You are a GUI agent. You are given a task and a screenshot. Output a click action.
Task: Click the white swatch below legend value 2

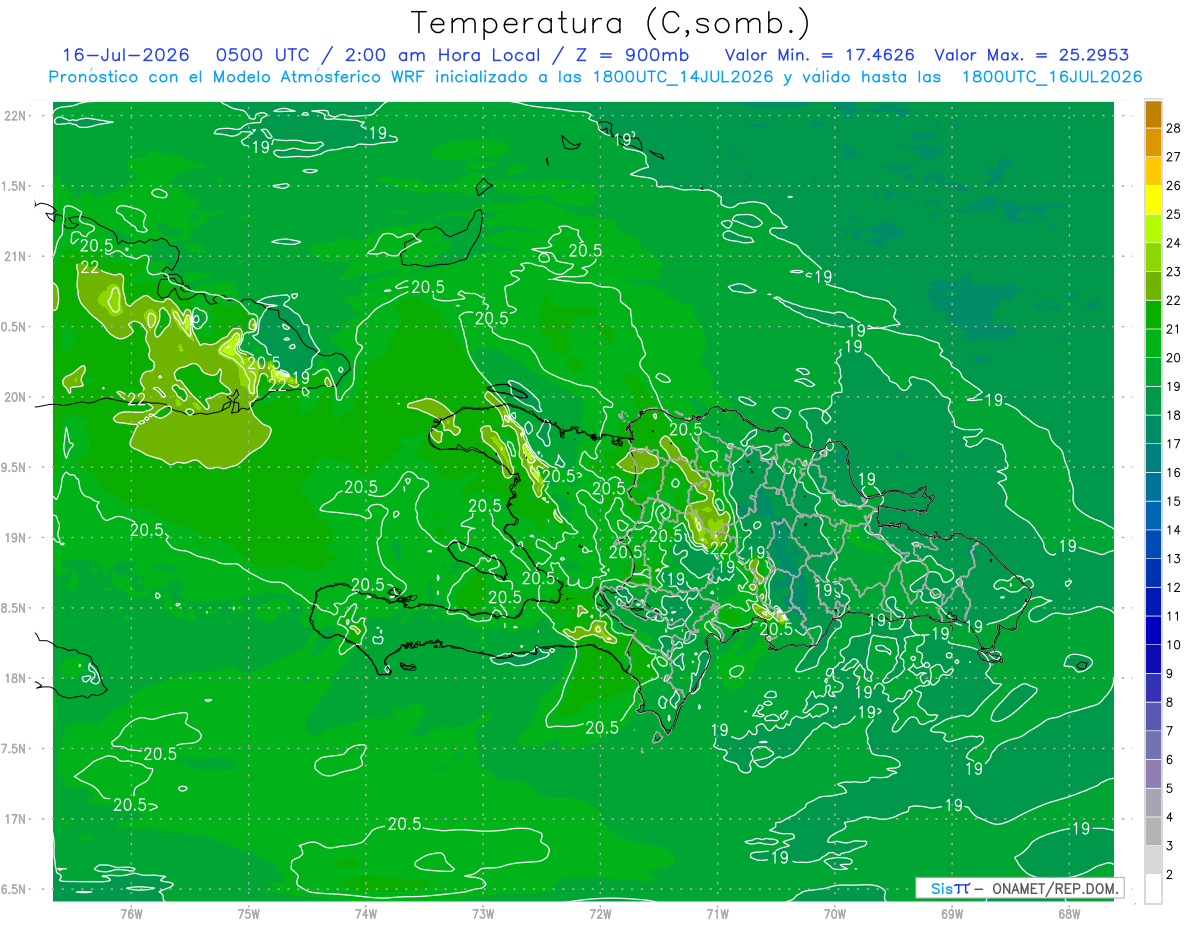pyautogui.click(x=1153, y=889)
